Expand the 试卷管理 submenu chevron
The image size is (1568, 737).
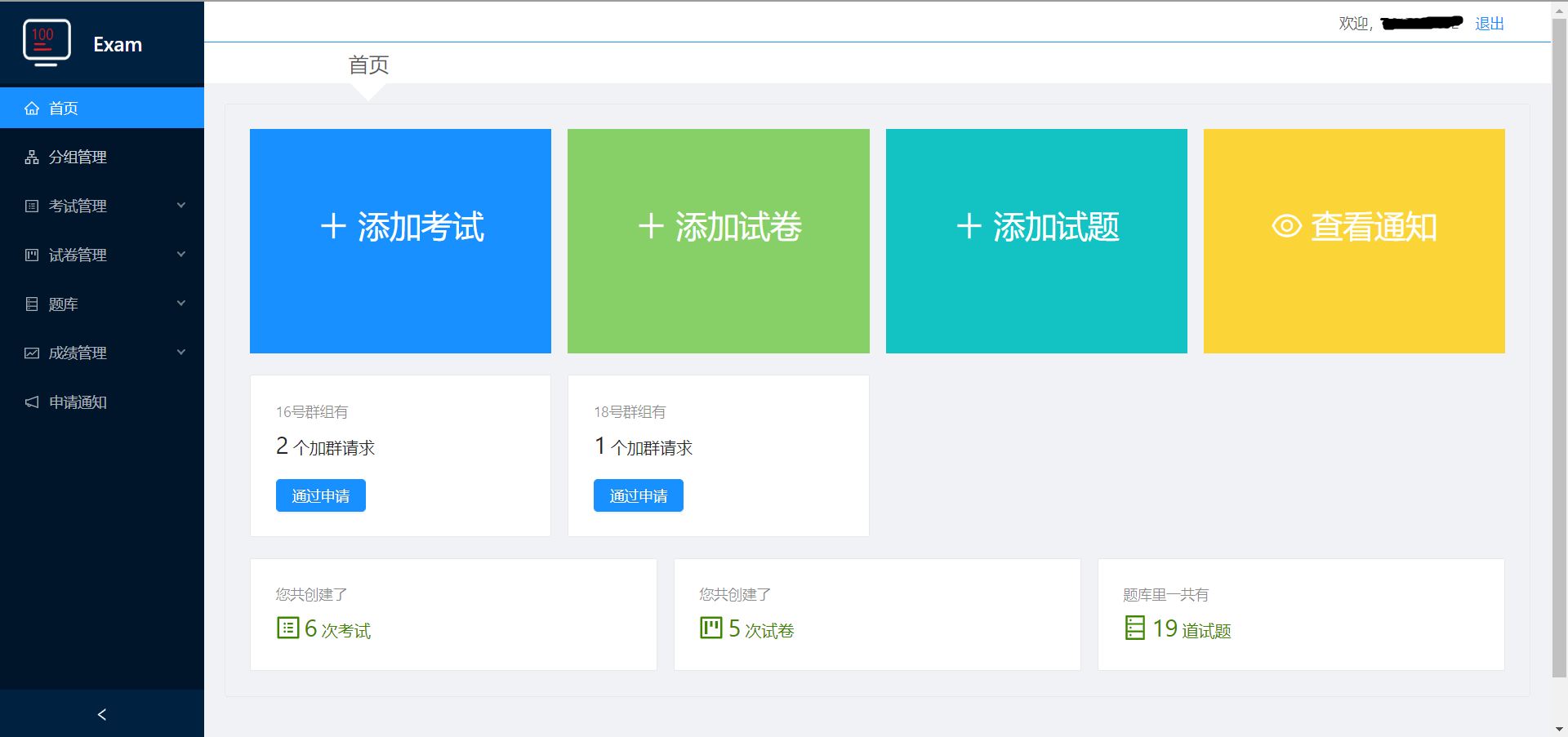[181, 255]
